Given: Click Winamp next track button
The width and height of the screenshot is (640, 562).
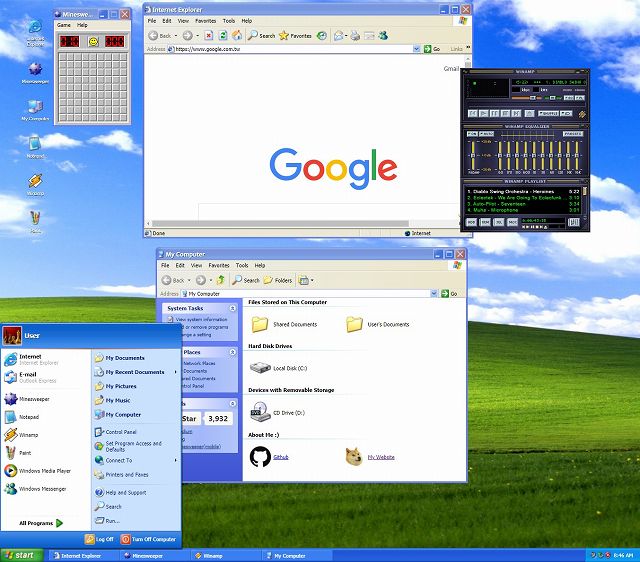Looking at the screenshot, I should [516, 113].
